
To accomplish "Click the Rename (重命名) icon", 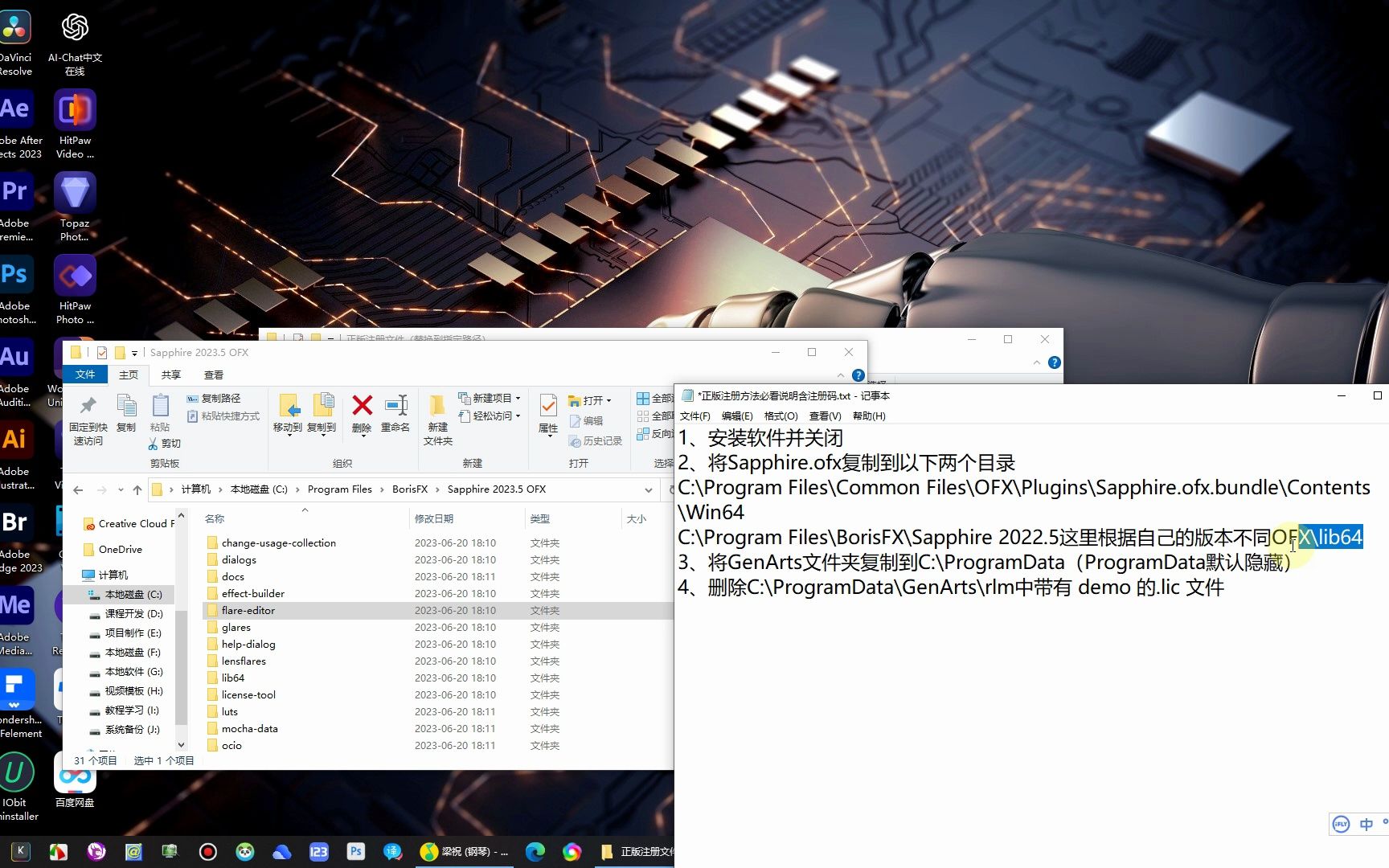I will coord(395,406).
